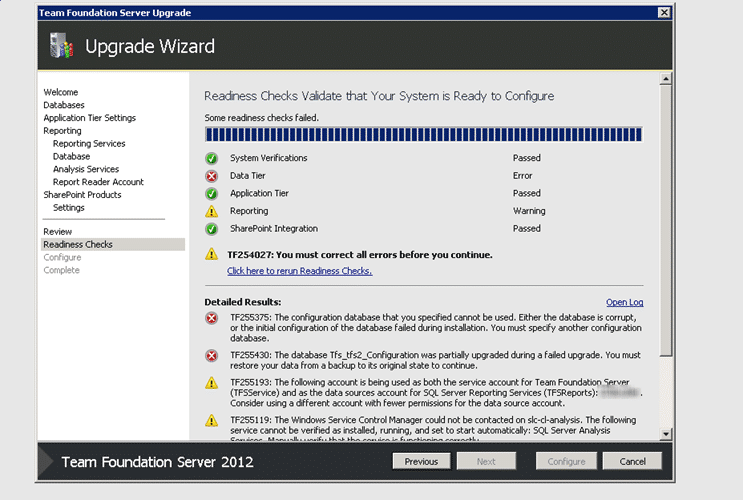Click the System Verifications Passed status
743x500 pixels.
[x=526, y=158]
